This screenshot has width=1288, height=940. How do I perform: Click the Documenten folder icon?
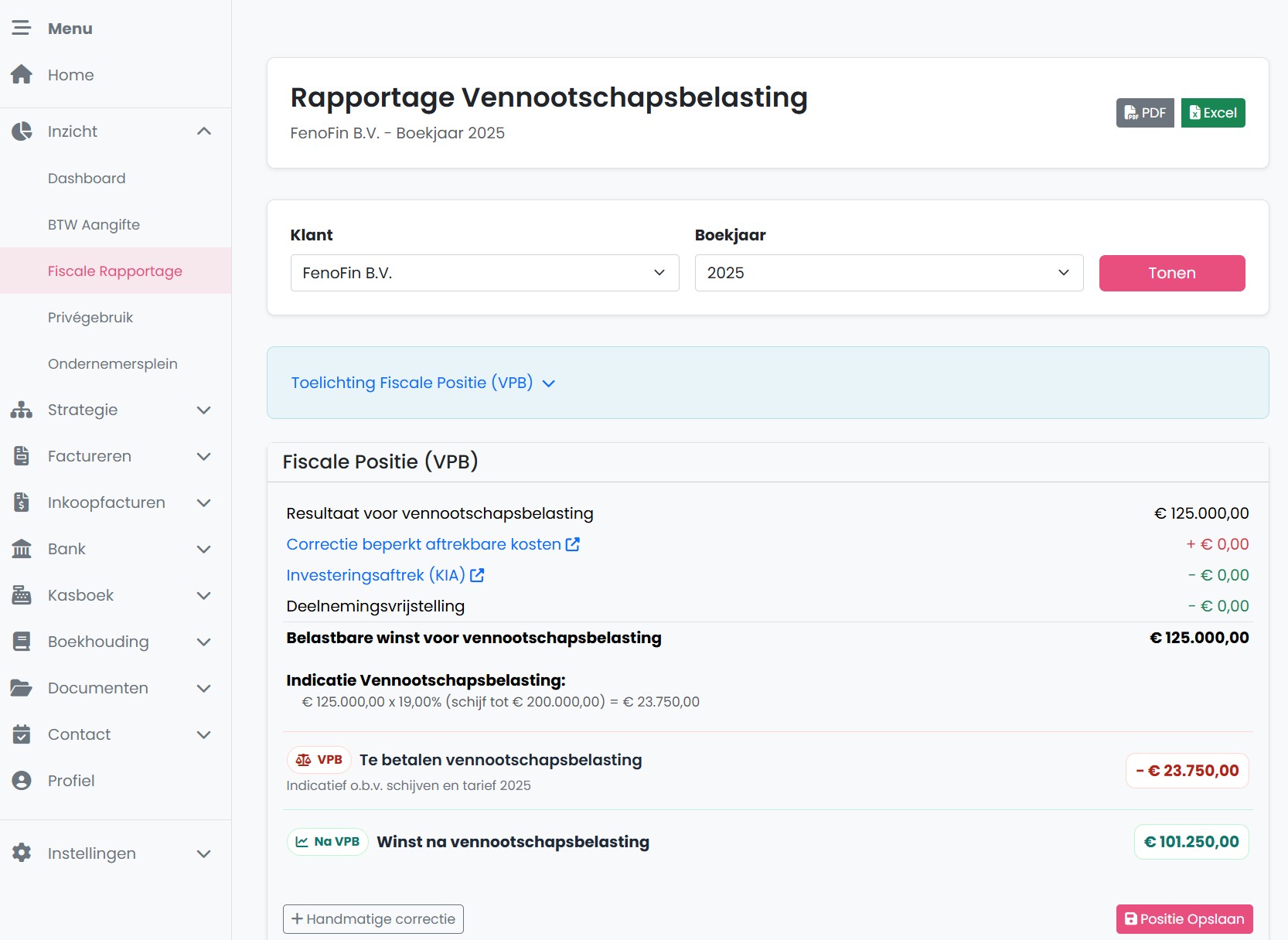(22, 688)
